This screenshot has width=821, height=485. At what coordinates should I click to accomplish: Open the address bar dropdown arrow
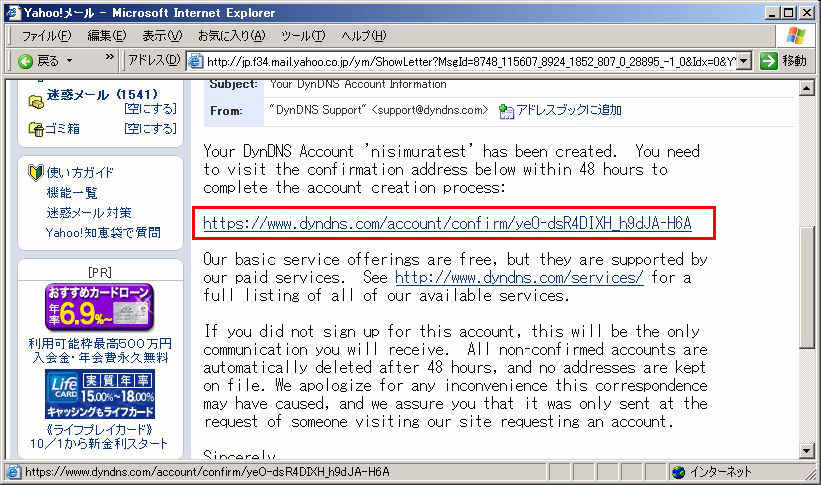(745, 61)
